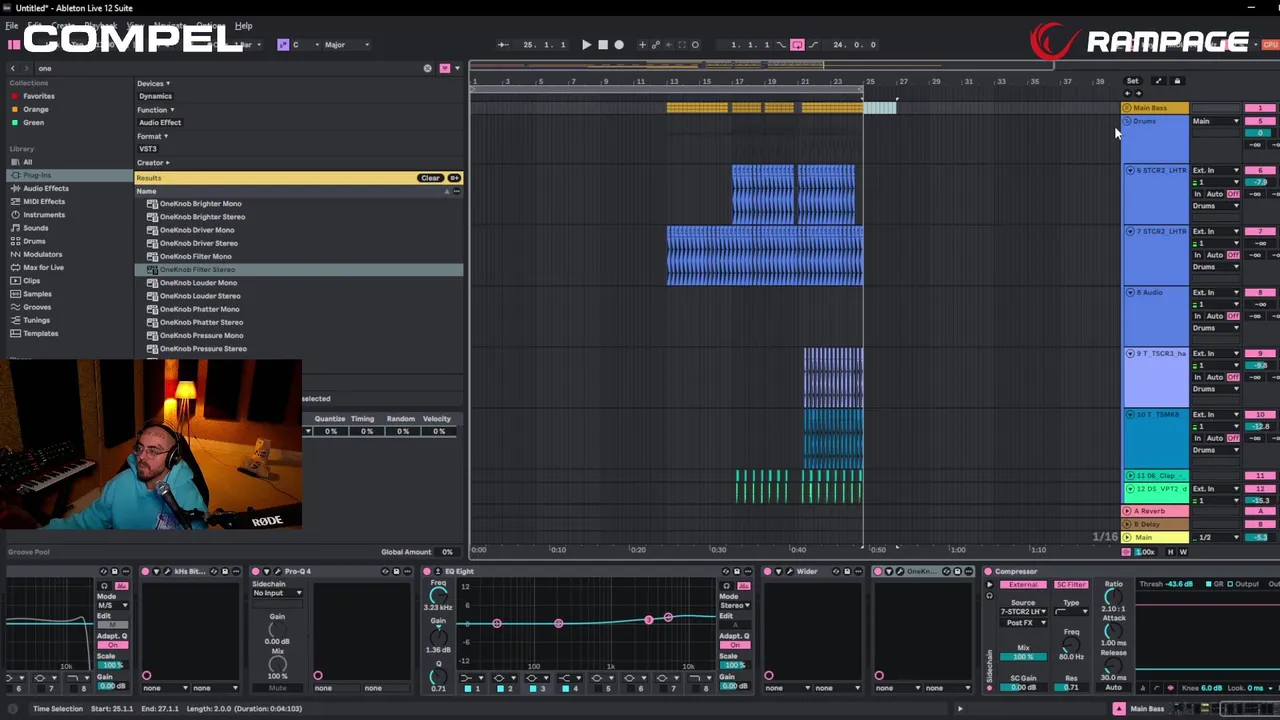
Task: Open the Instruments library category
Action: click(x=44, y=214)
